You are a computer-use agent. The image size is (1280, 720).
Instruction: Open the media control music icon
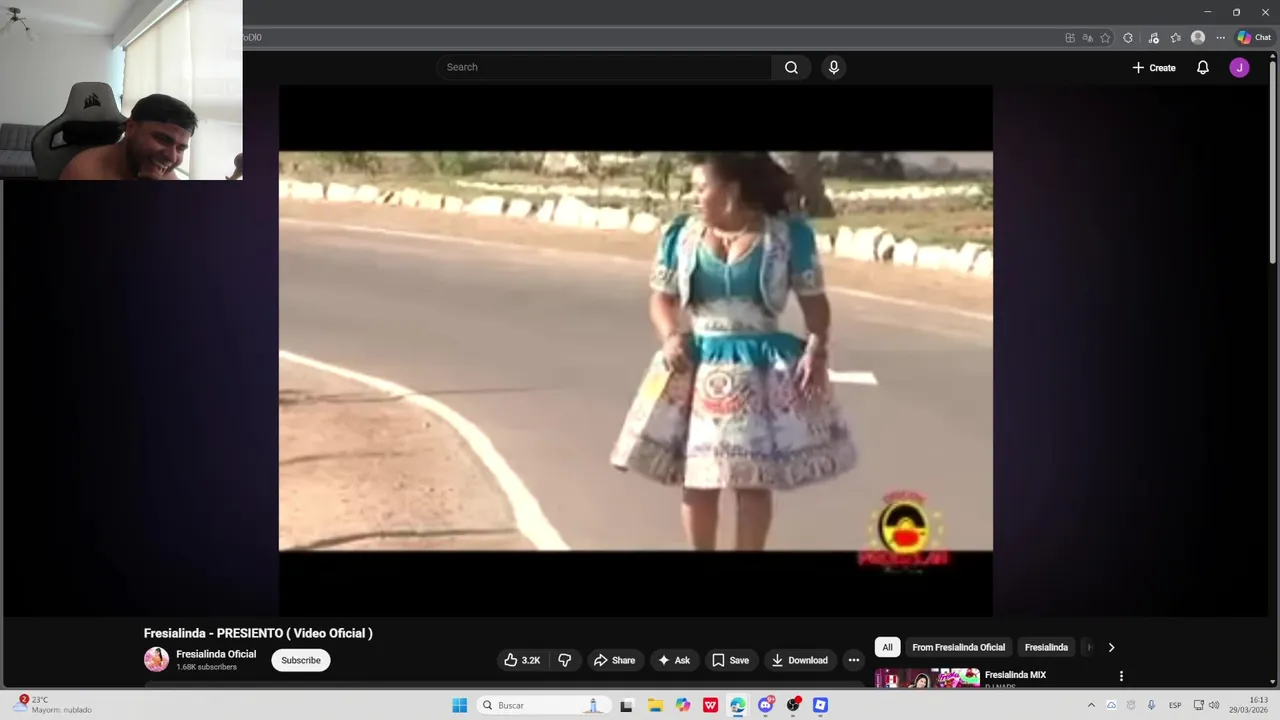[1153, 38]
